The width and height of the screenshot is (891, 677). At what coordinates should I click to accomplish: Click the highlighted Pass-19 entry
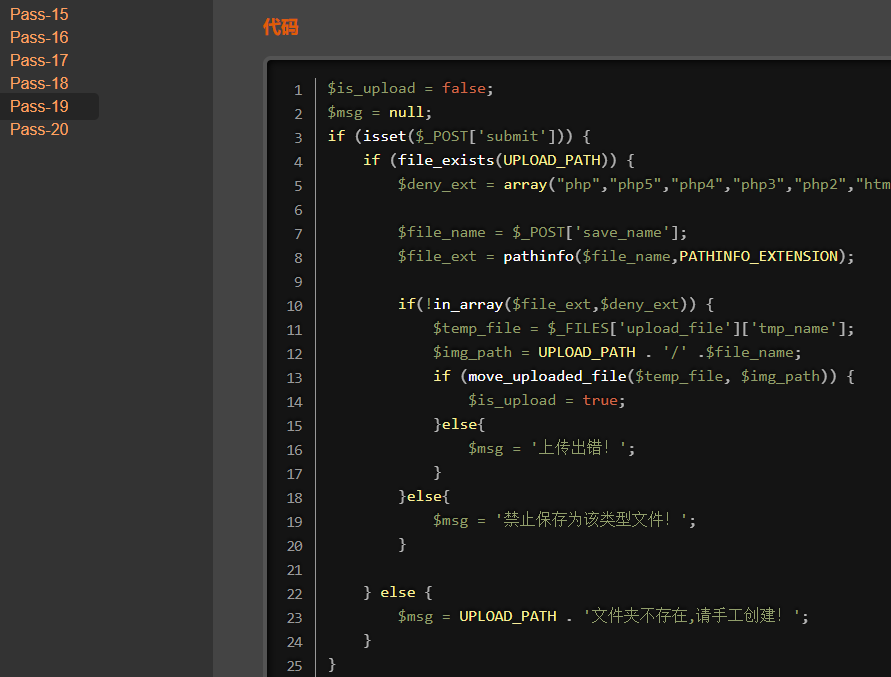pyautogui.click(x=39, y=107)
